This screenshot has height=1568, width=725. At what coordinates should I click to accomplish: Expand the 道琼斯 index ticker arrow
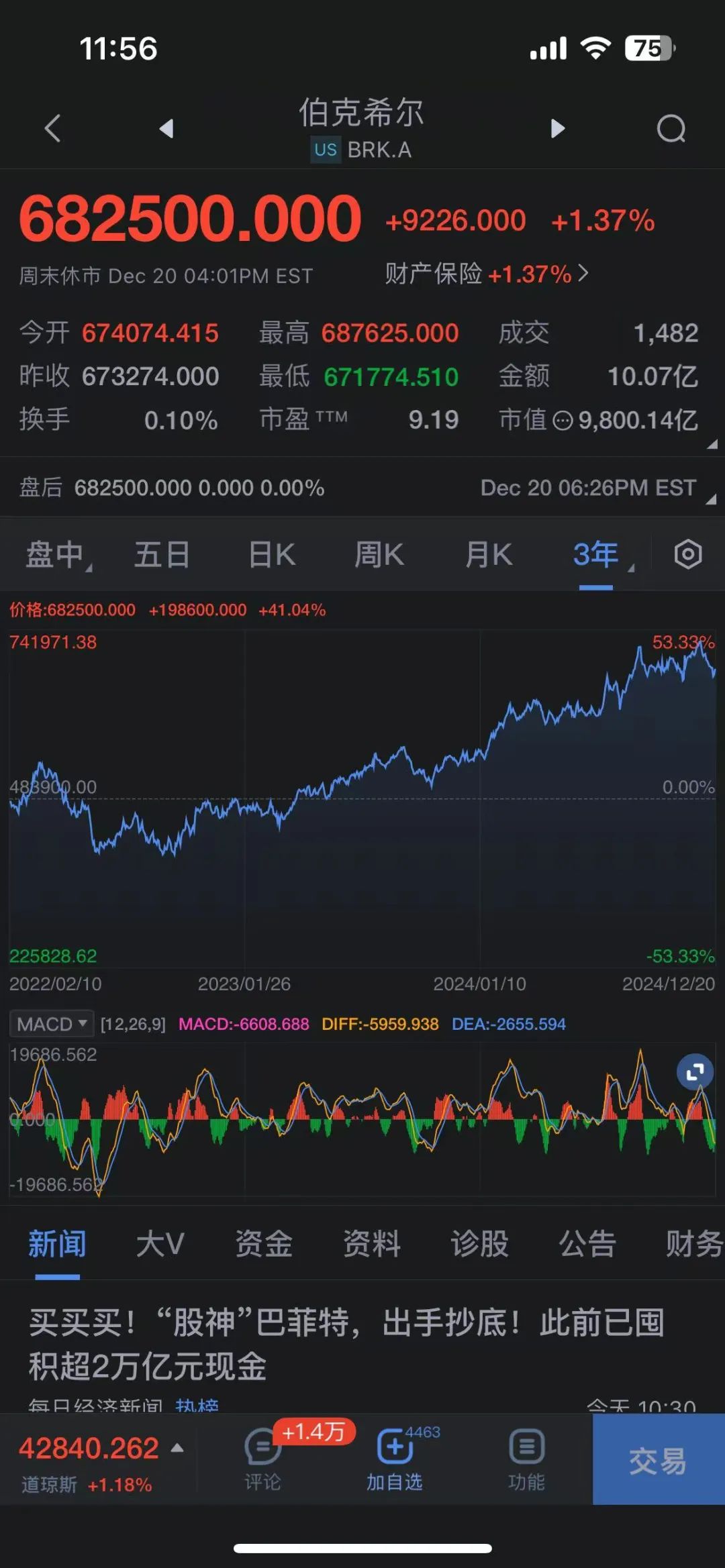[177, 1448]
